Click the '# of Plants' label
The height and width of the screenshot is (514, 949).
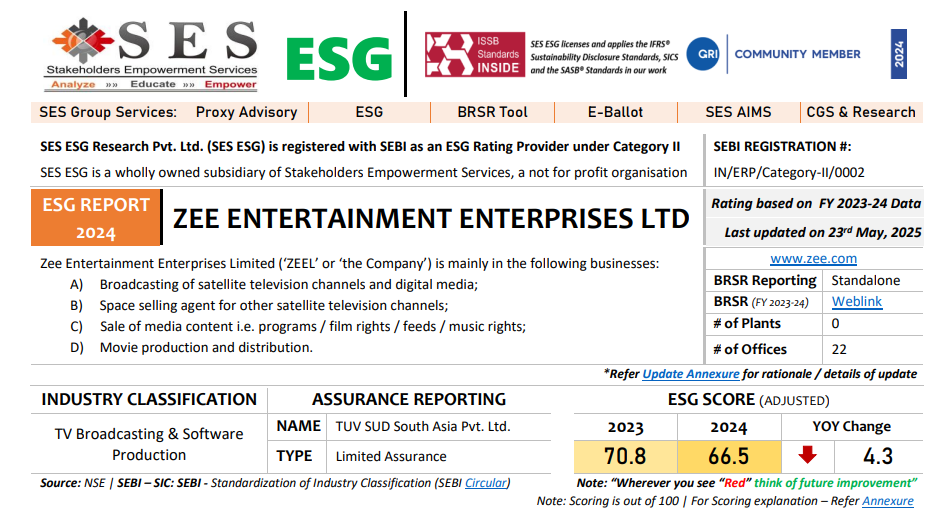[x=747, y=323]
